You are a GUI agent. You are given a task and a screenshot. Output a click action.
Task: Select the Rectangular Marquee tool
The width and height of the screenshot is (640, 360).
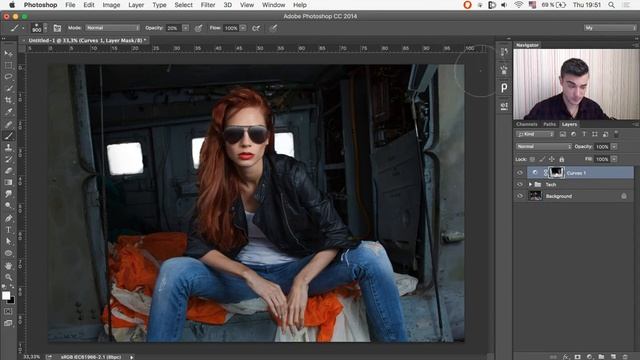point(8,65)
